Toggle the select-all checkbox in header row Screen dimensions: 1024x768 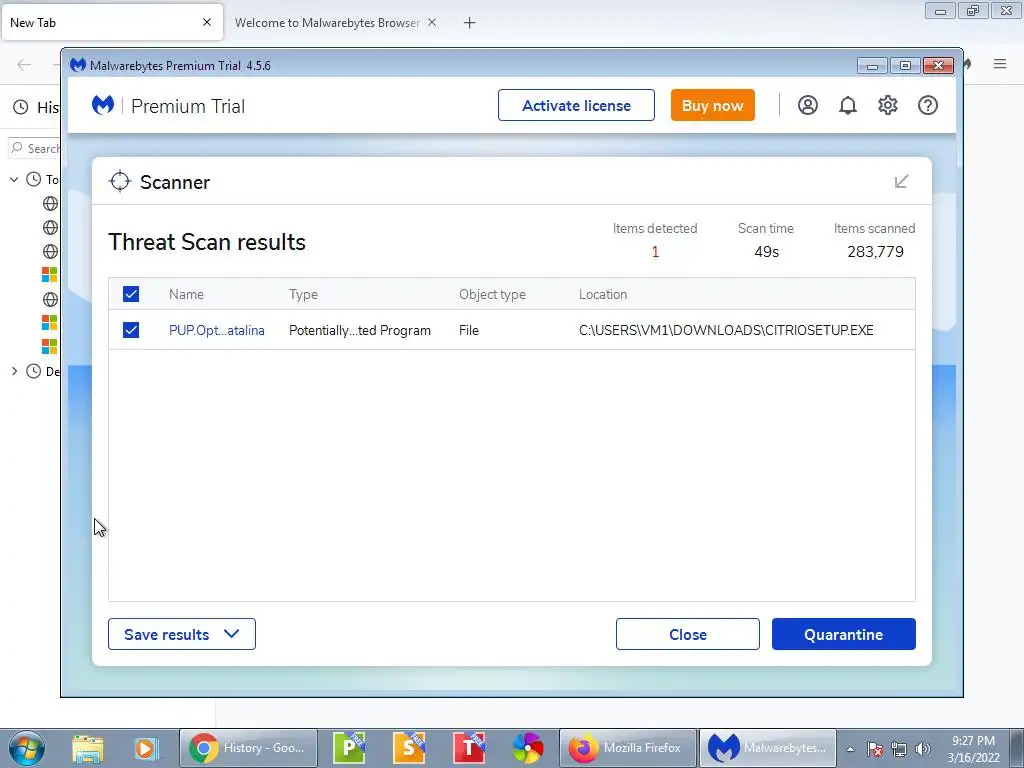(x=131, y=294)
